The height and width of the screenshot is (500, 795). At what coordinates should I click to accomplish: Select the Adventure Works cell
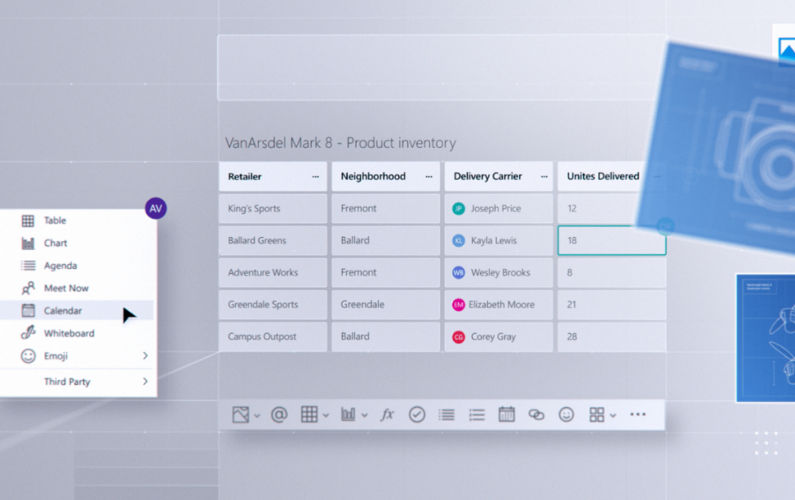coord(273,272)
